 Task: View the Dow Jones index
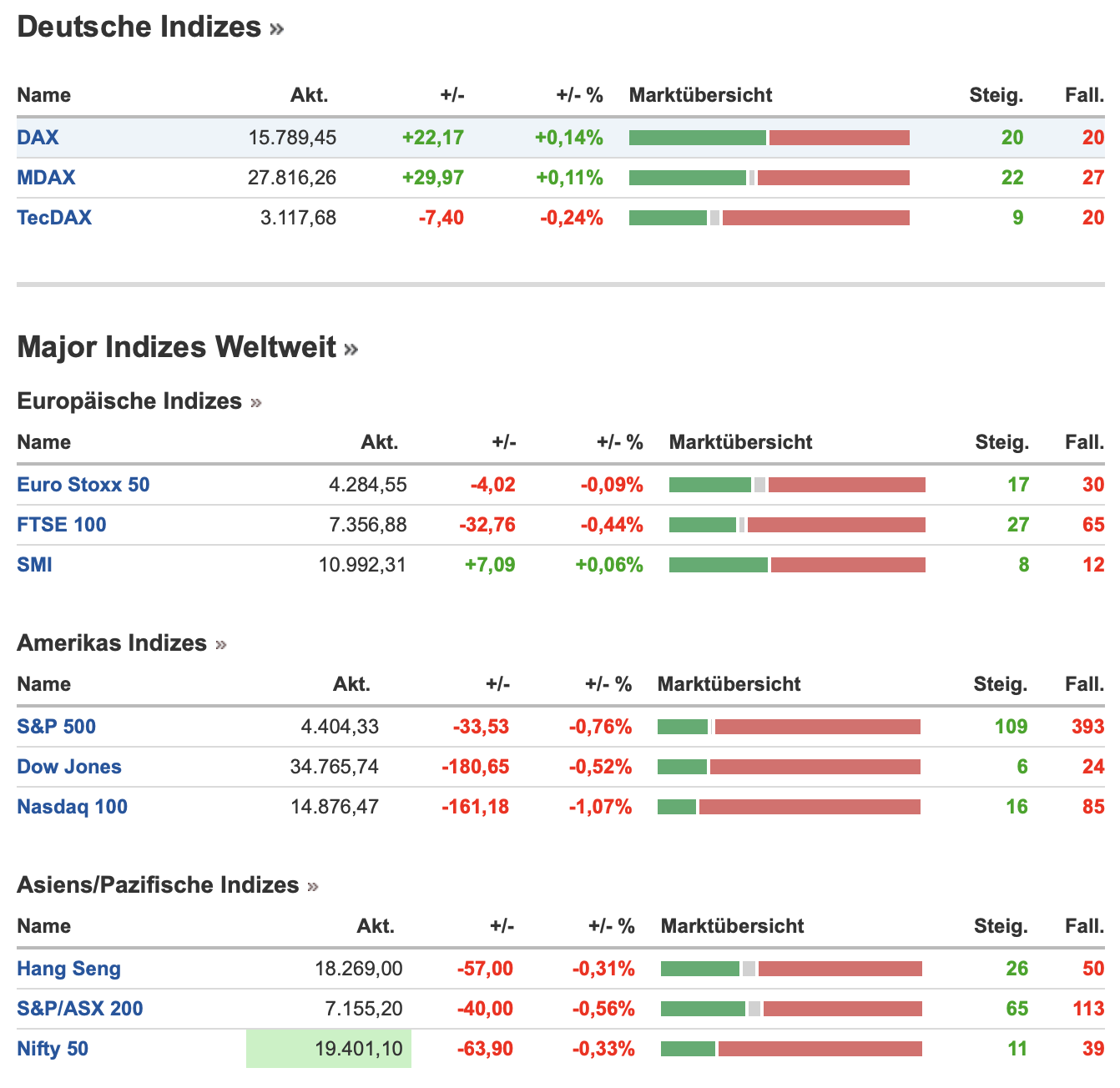tap(69, 767)
